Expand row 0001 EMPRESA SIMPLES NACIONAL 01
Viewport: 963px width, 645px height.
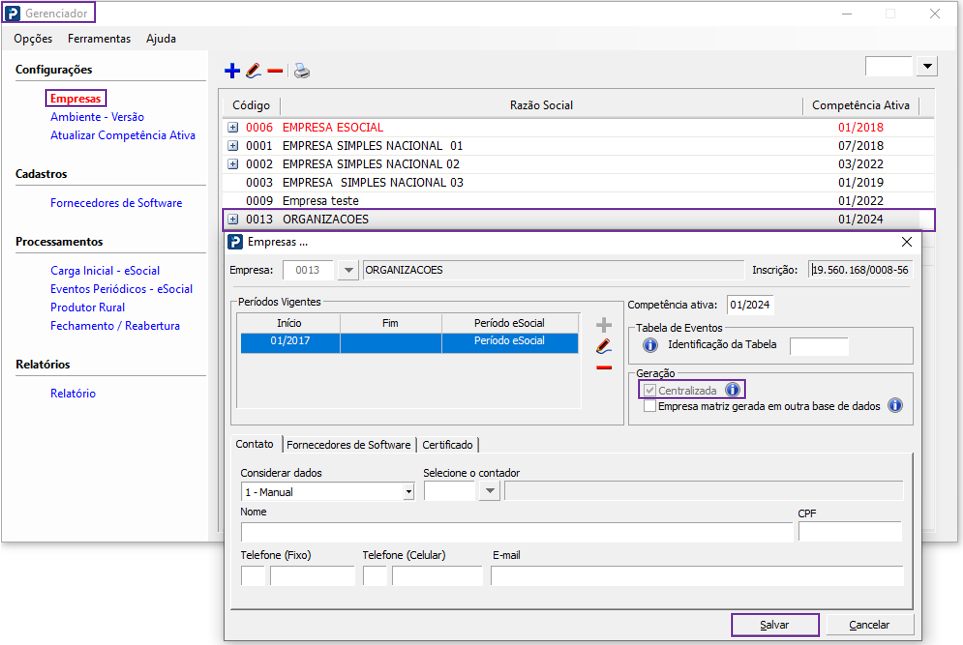(233, 146)
